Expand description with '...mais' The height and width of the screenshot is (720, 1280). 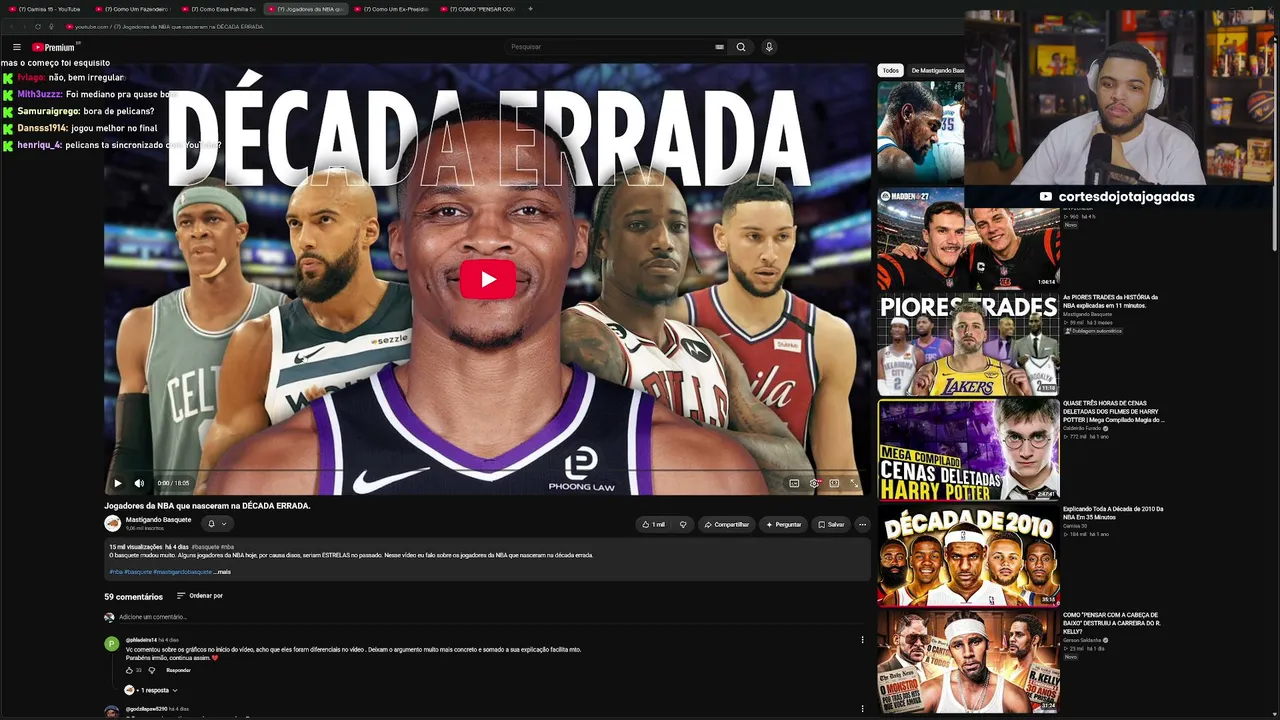click(x=223, y=572)
